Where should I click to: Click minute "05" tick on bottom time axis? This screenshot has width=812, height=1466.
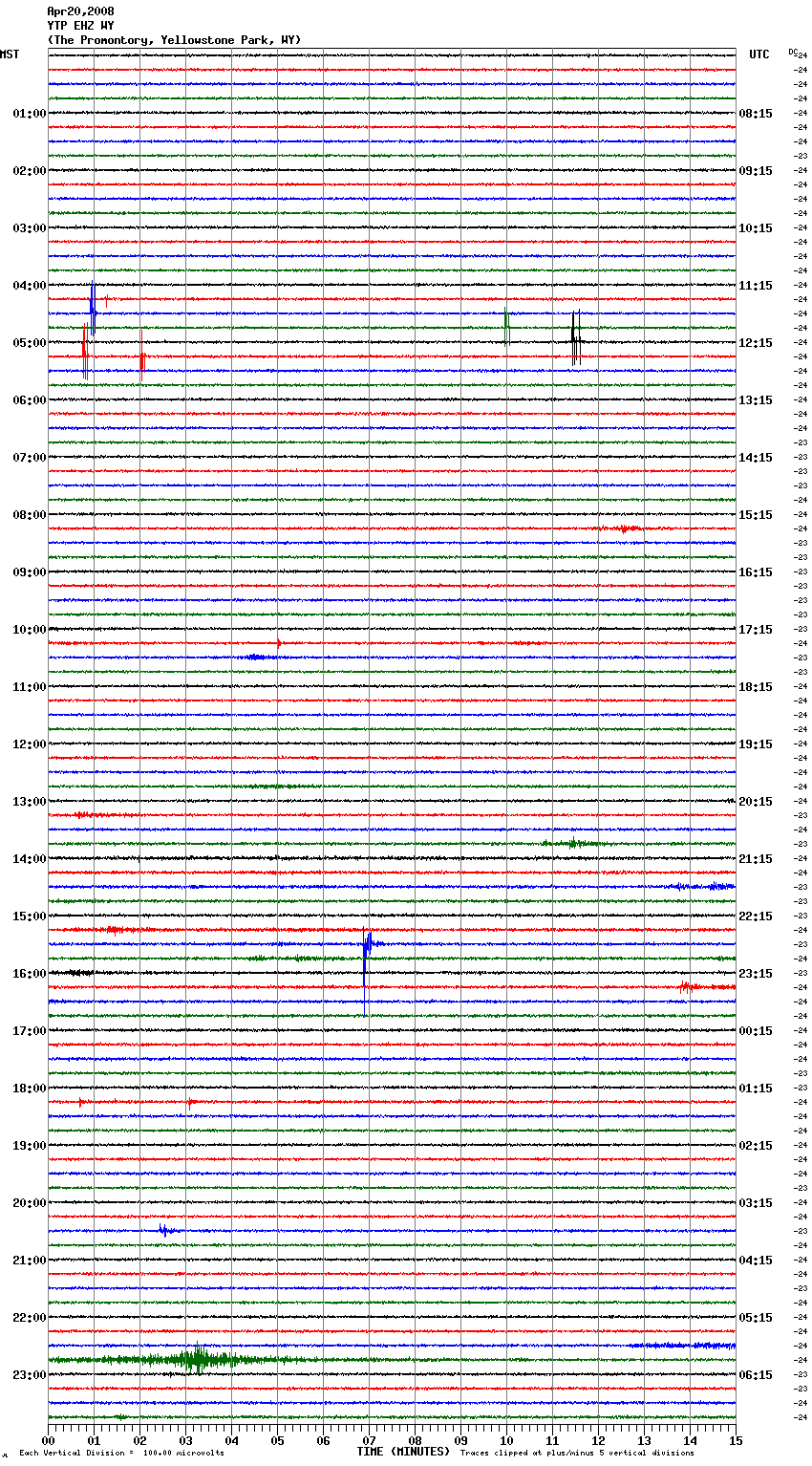pos(277,1440)
